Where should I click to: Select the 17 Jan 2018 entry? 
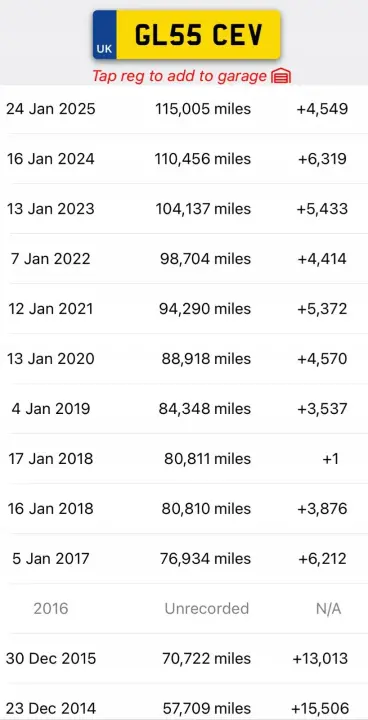184,459
